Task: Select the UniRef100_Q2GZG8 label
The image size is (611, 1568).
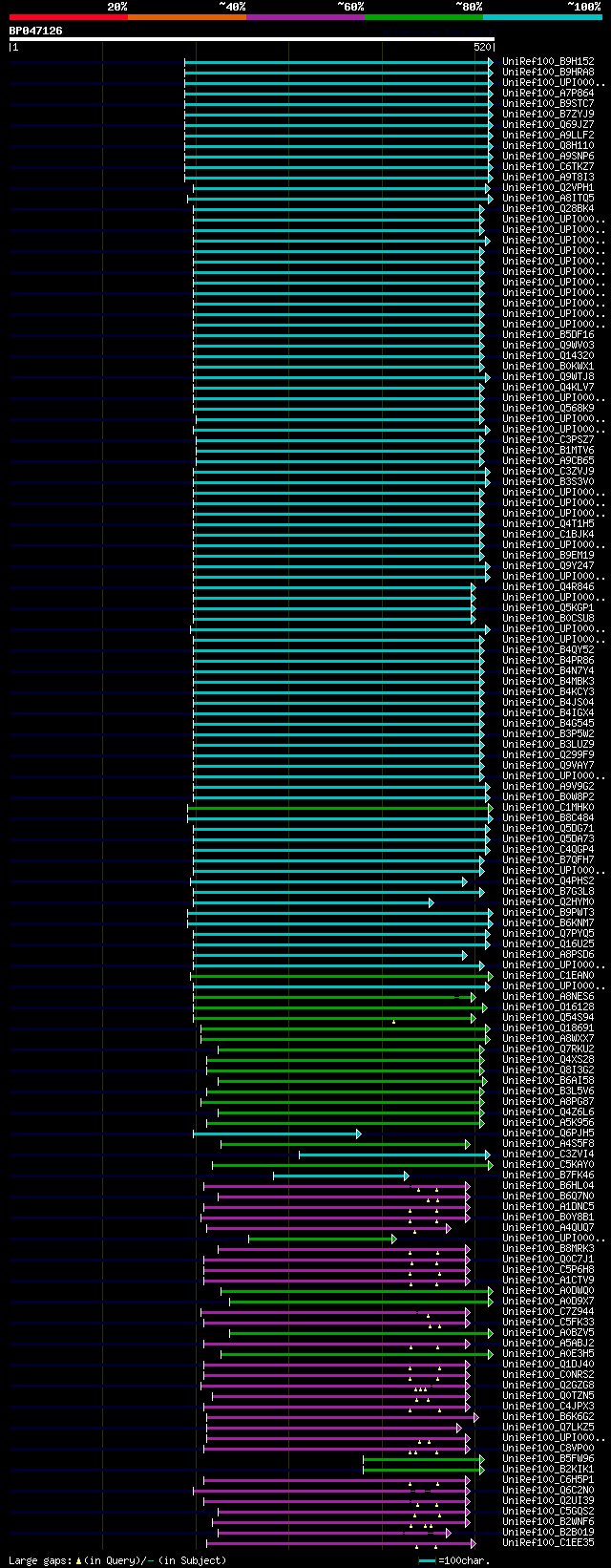Action: click(x=548, y=1385)
